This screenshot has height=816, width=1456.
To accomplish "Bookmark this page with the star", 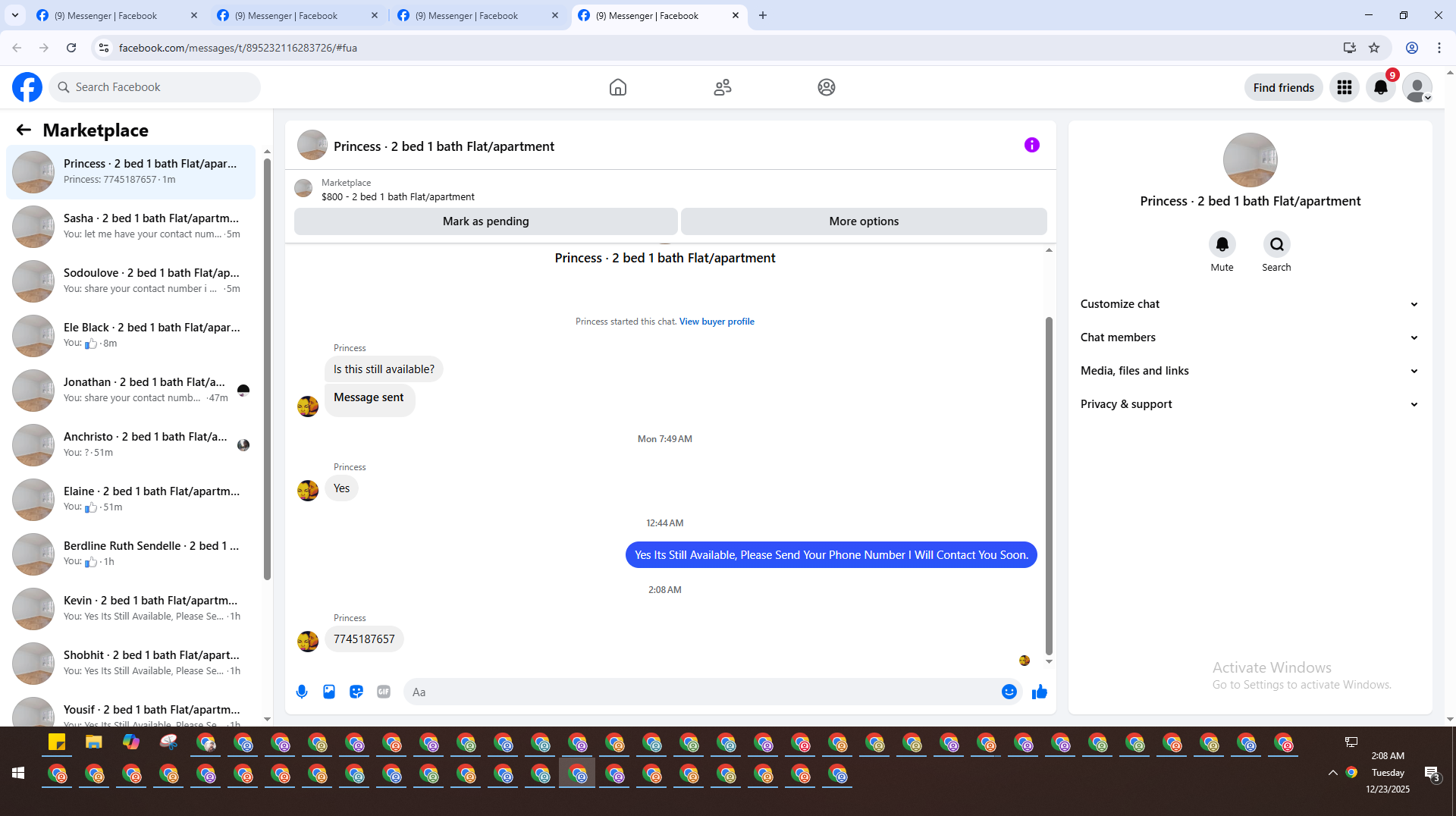I will pyautogui.click(x=1374, y=48).
